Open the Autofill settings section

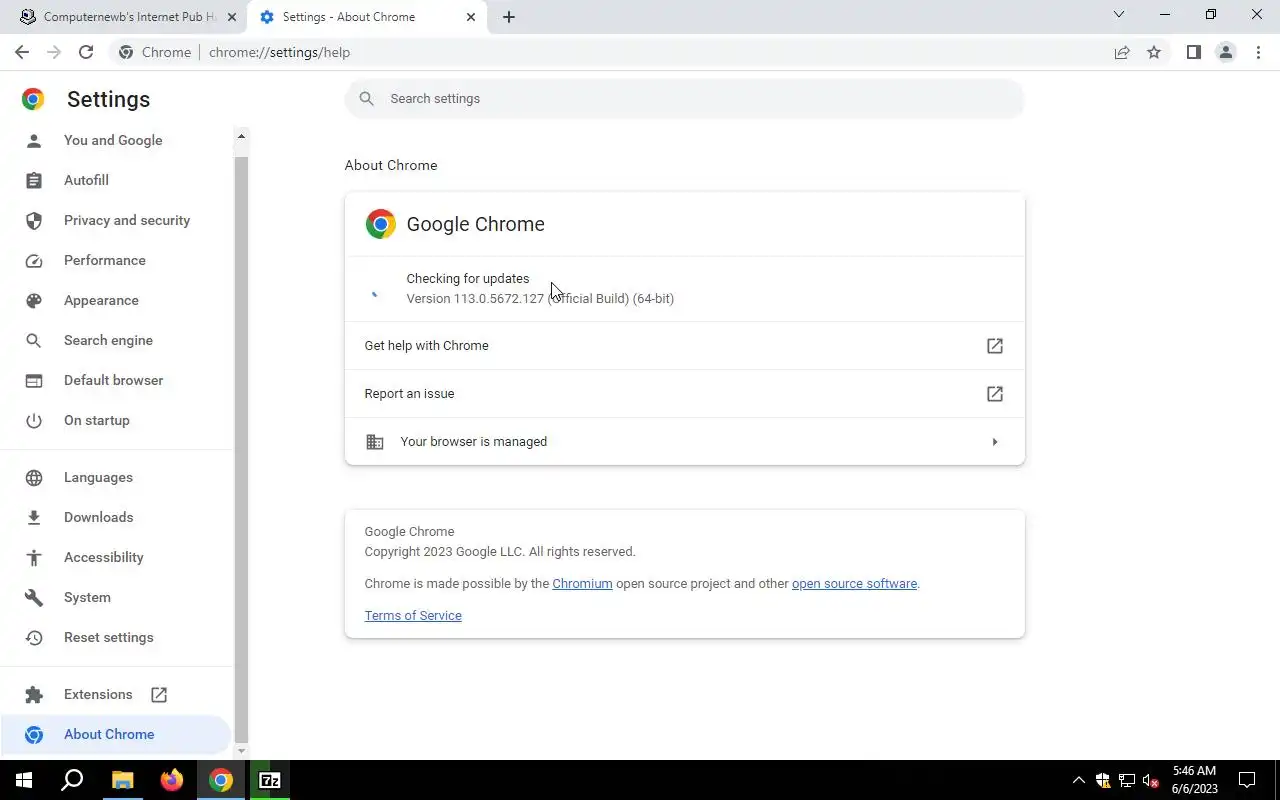pos(86,180)
